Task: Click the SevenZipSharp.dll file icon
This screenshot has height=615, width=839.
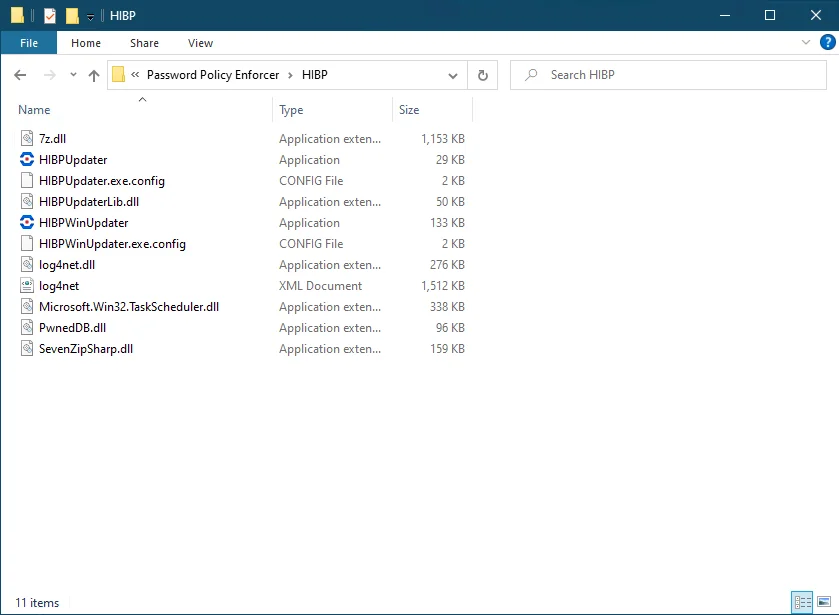Action: (27, 348)
